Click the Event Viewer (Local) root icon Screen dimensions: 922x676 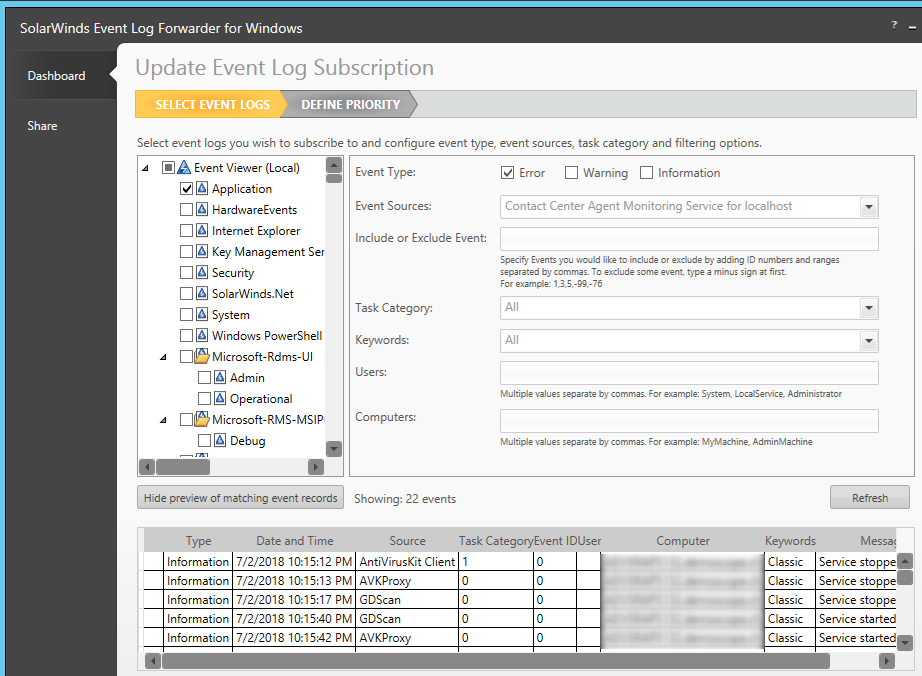click(184, 168)
